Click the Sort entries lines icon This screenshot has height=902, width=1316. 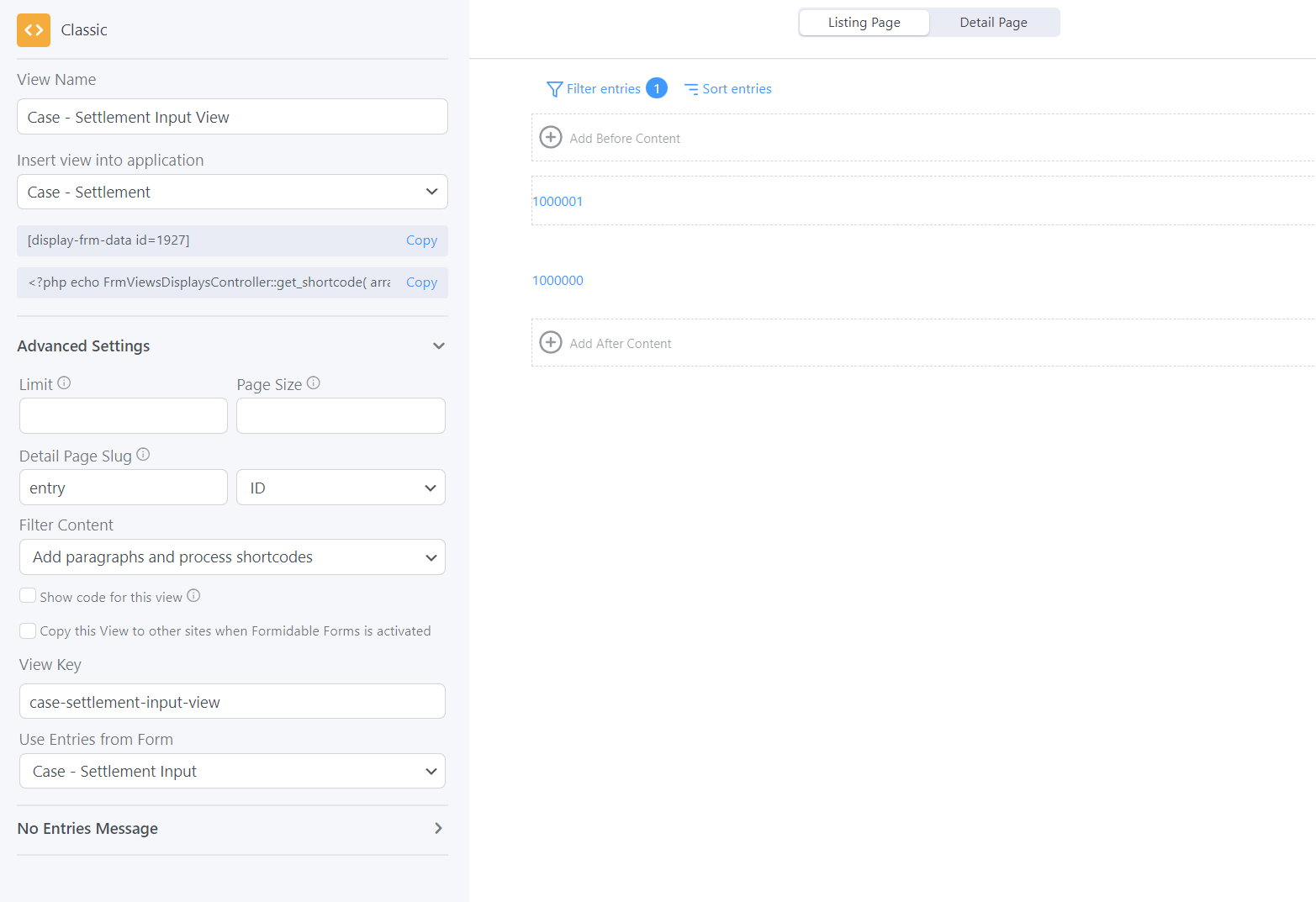[x=691, y=89]
